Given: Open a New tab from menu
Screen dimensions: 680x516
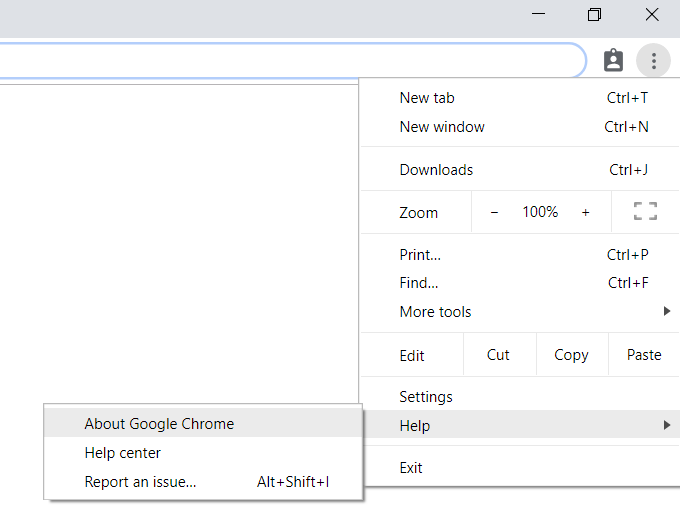Looking at the screenshot, I should pos(520,98).
